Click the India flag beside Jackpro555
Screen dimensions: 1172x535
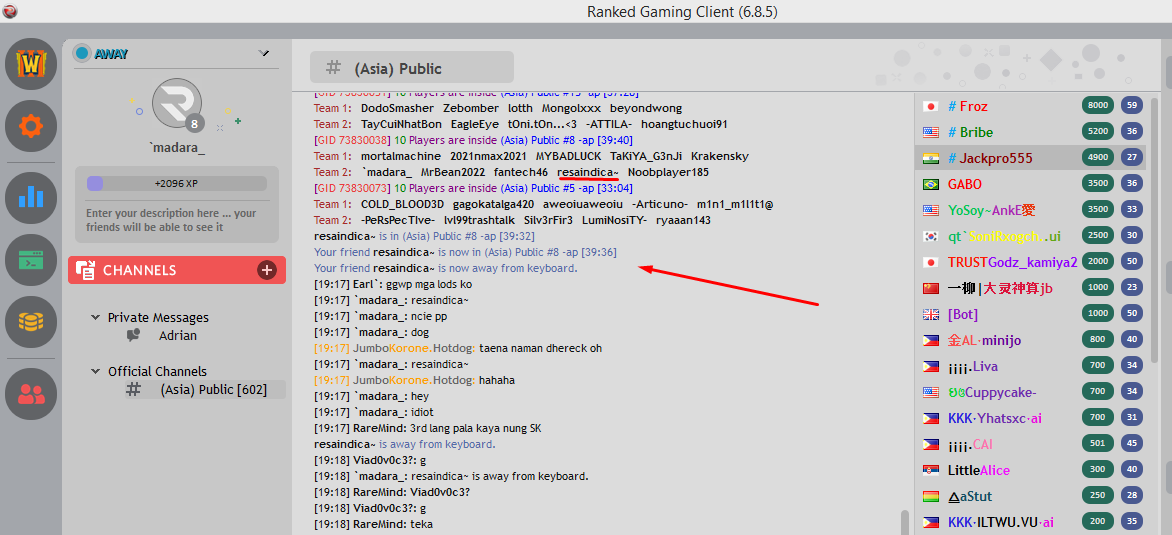tap(931, 158)
